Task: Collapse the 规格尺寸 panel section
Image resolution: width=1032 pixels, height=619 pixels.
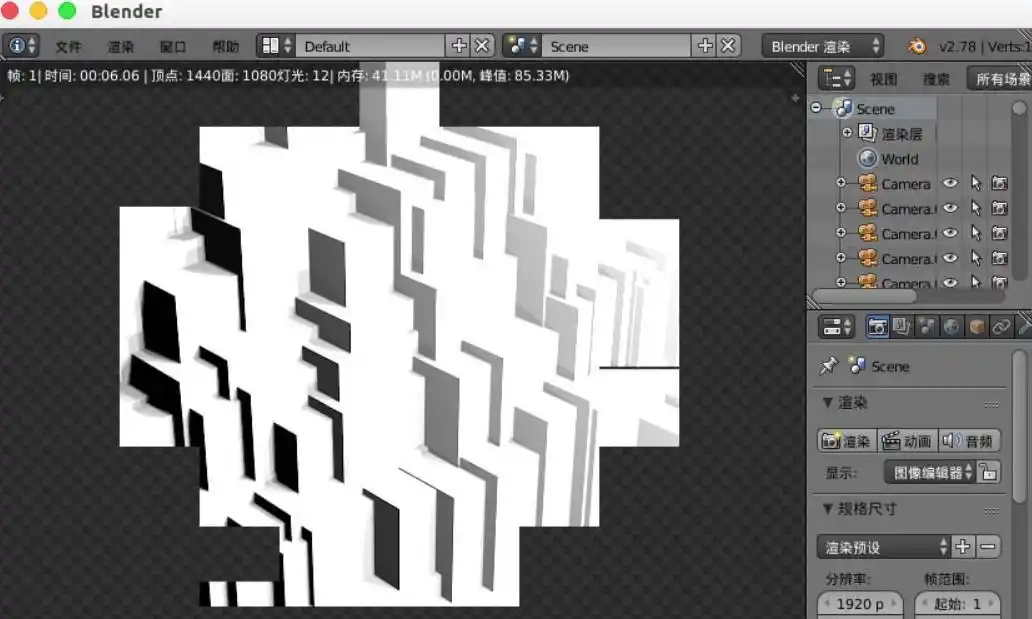Action: point(827,509)
